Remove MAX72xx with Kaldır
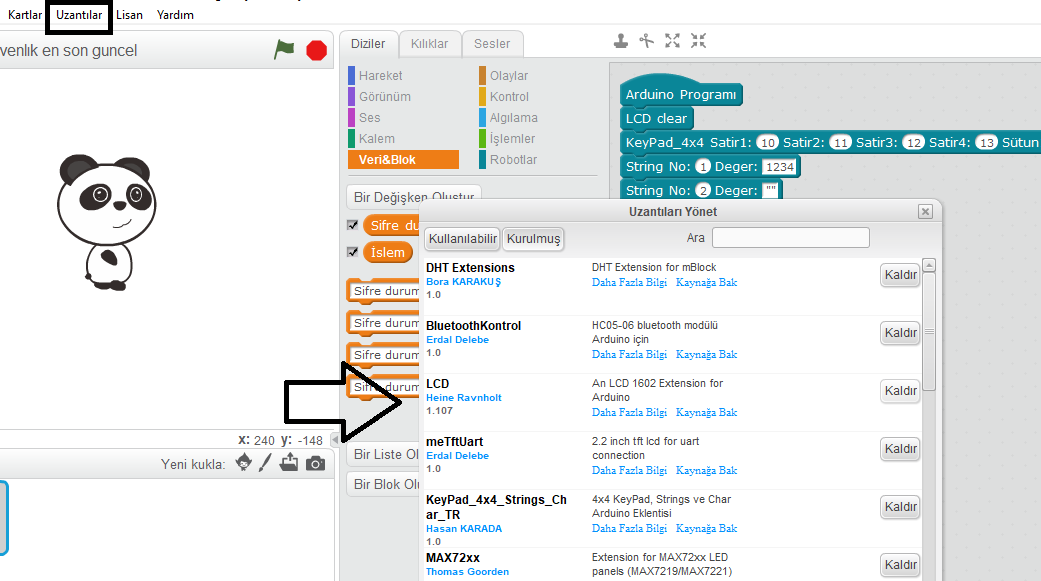 [x=900, y=565]
